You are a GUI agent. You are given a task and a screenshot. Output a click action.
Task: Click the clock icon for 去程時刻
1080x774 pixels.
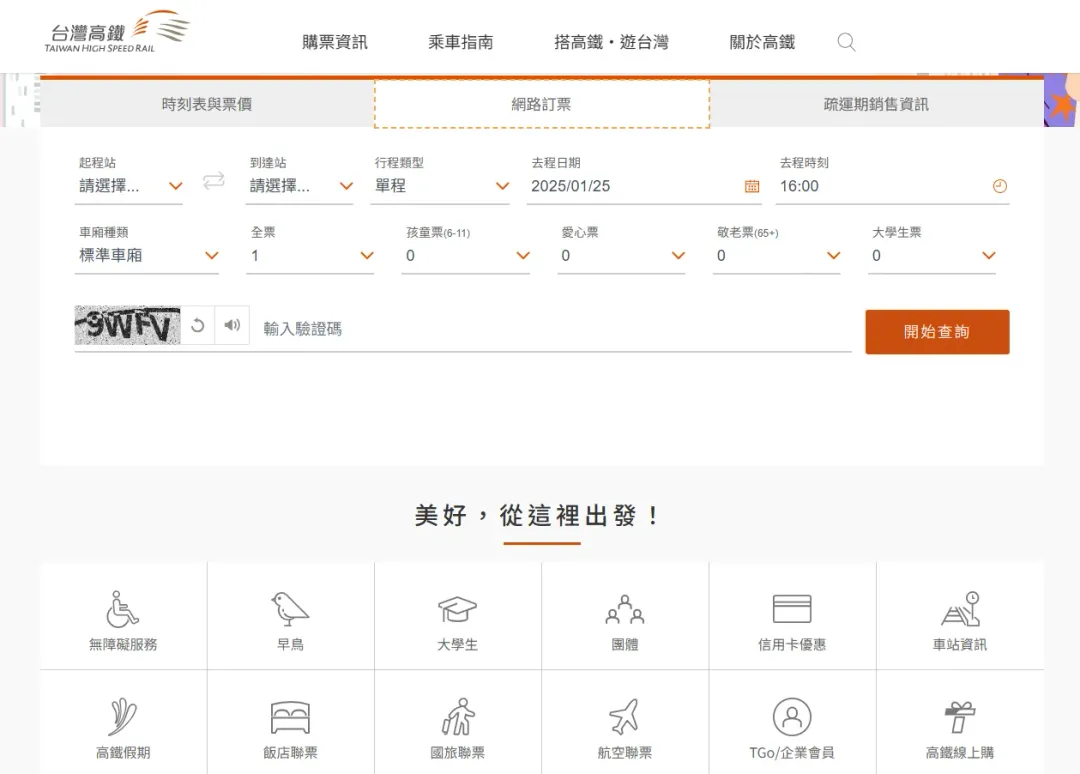(x=1000, y=186)
